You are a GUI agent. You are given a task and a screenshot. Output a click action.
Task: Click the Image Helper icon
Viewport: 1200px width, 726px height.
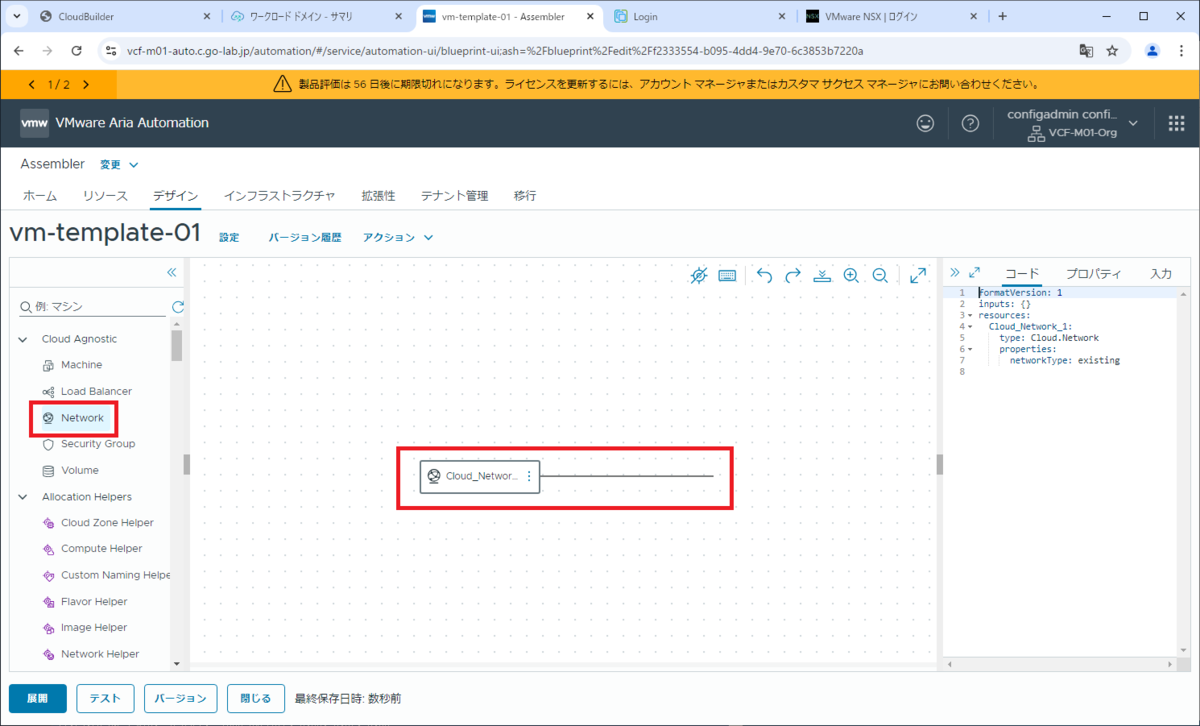click(x=48, y=628)
